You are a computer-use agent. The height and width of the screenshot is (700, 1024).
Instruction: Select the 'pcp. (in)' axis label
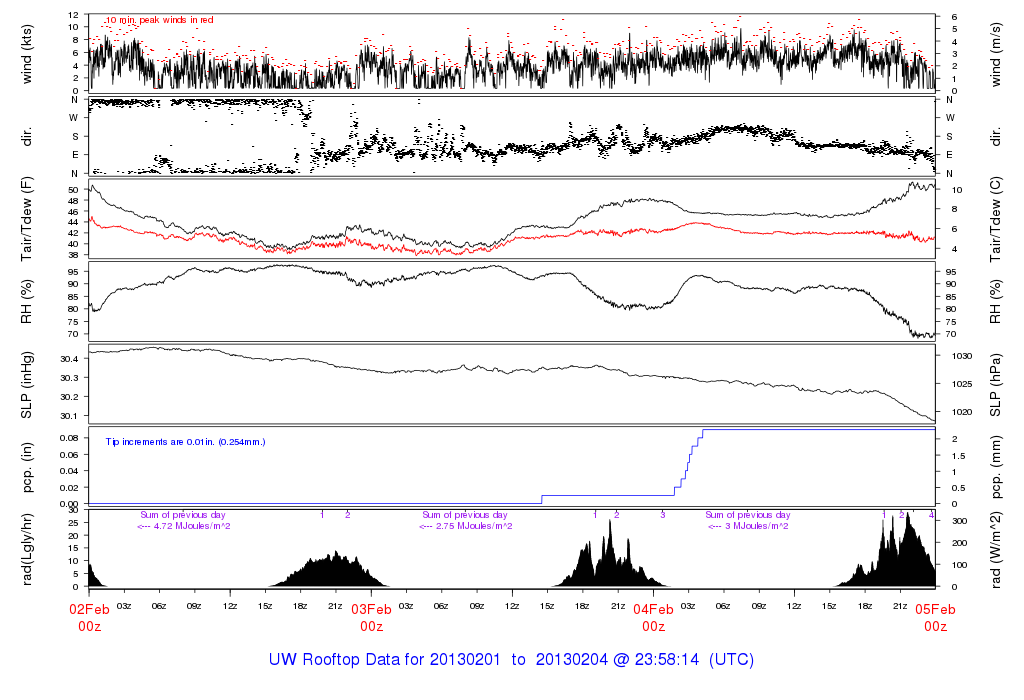pyautogui.click(x=27, y=468)
